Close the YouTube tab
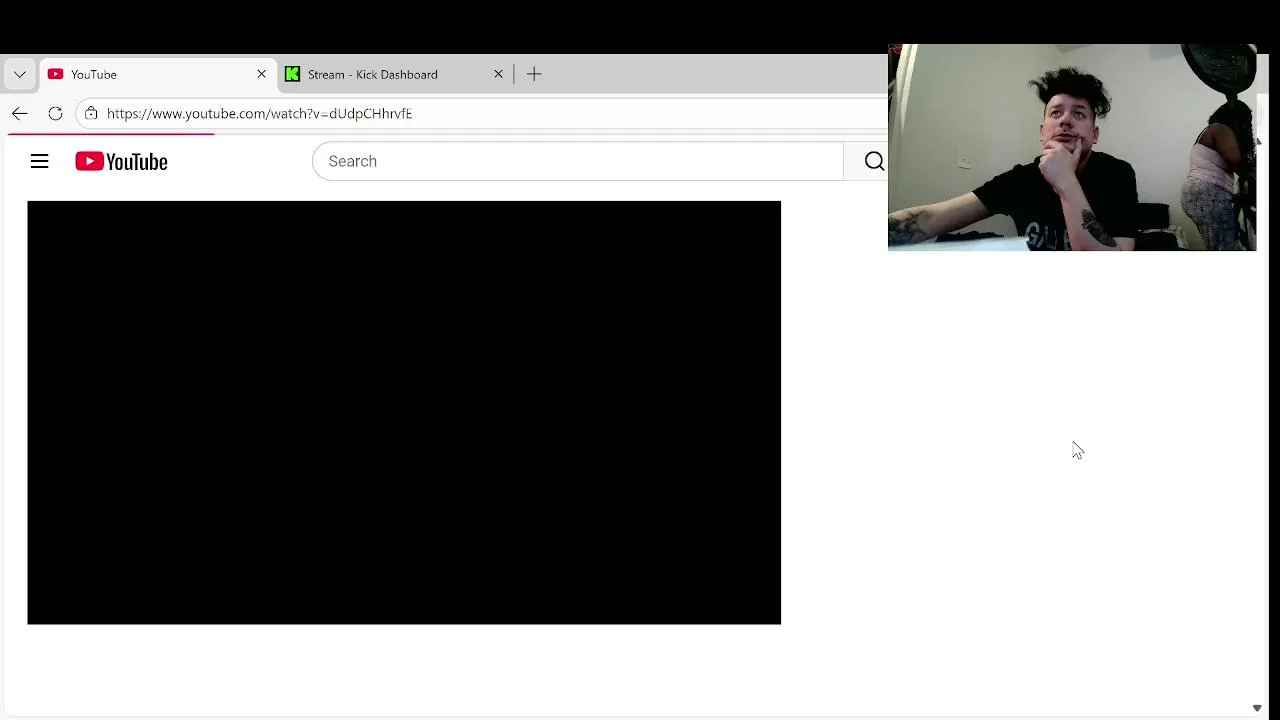The image size is (1280, 720). [x=262, y=74]
